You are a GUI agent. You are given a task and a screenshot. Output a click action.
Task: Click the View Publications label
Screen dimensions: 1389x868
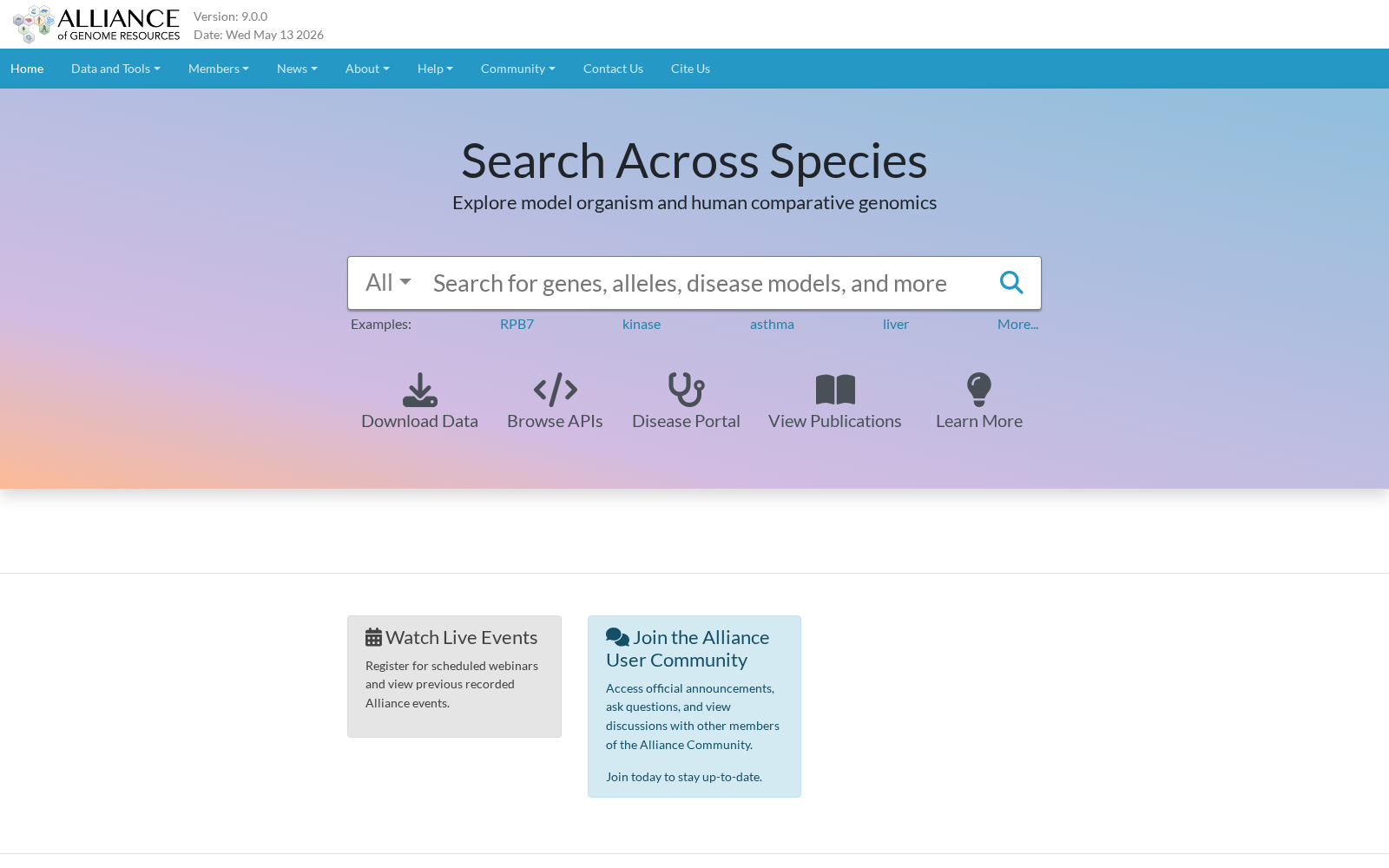tap(835, 421)
